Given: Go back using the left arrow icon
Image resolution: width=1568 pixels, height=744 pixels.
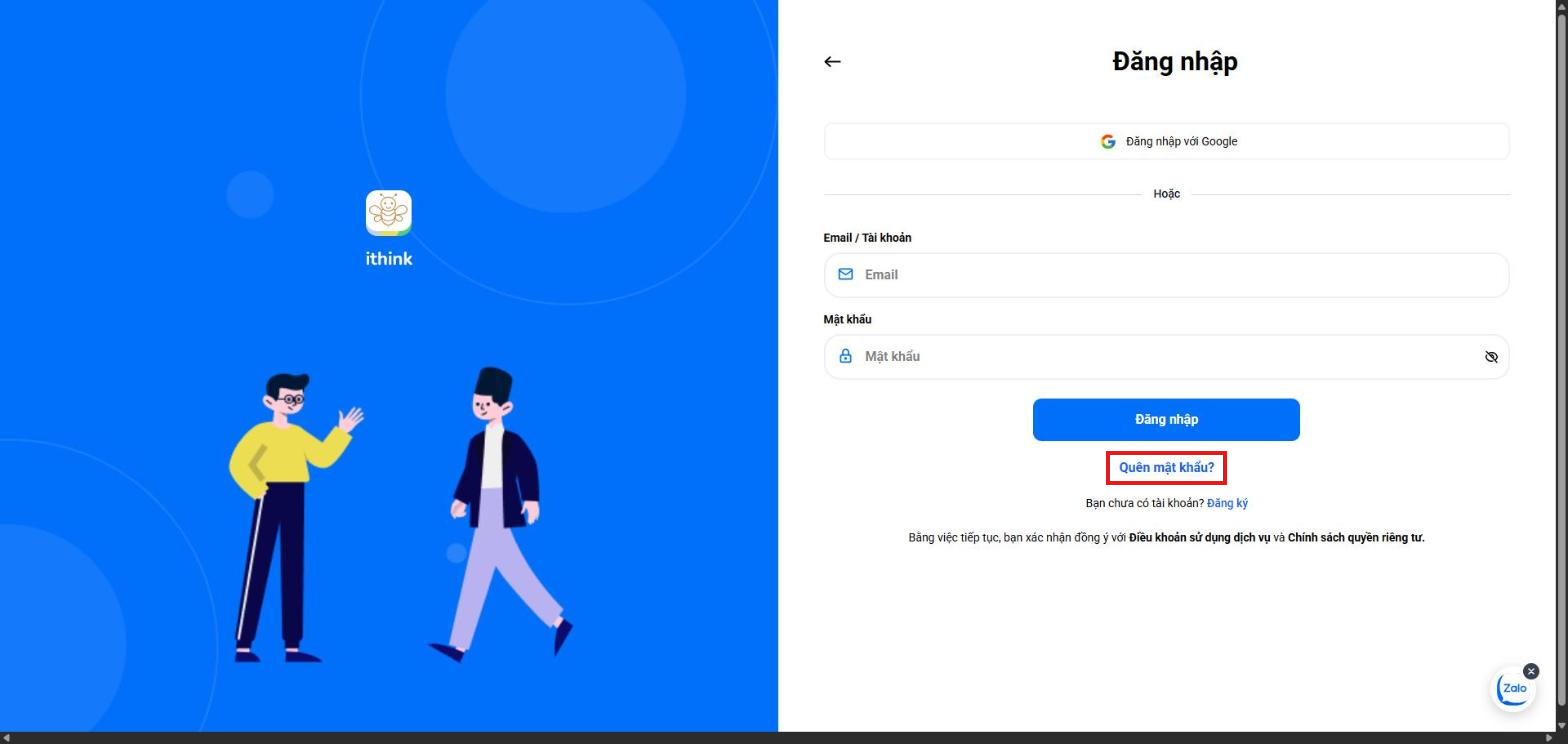Looking at the screenshot, I should click(x=832, y=61).
